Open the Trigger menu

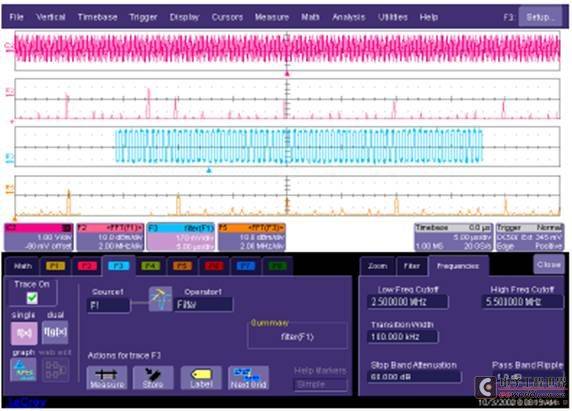click(x=143, y=17)
